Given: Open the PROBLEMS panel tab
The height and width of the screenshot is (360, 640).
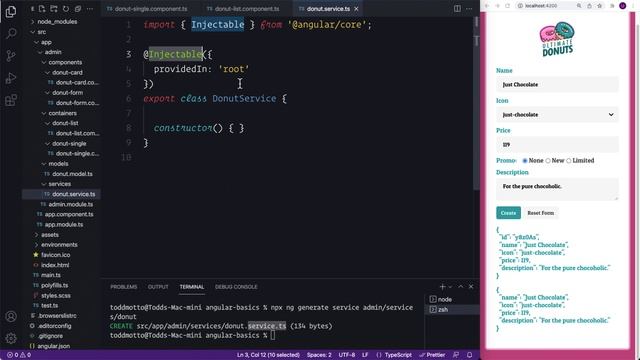Looking at the screenshot, I should [x=124, y=287].
